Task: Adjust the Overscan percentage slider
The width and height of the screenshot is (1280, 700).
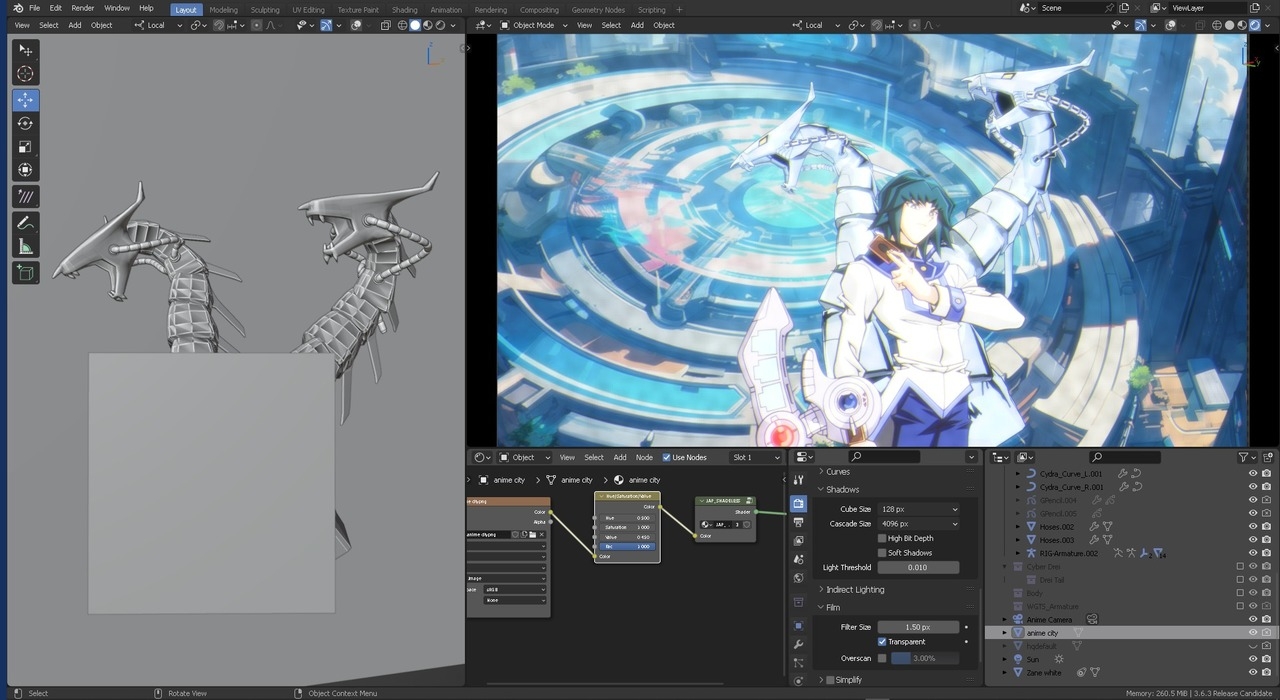Action: click(x=925, y=658)
